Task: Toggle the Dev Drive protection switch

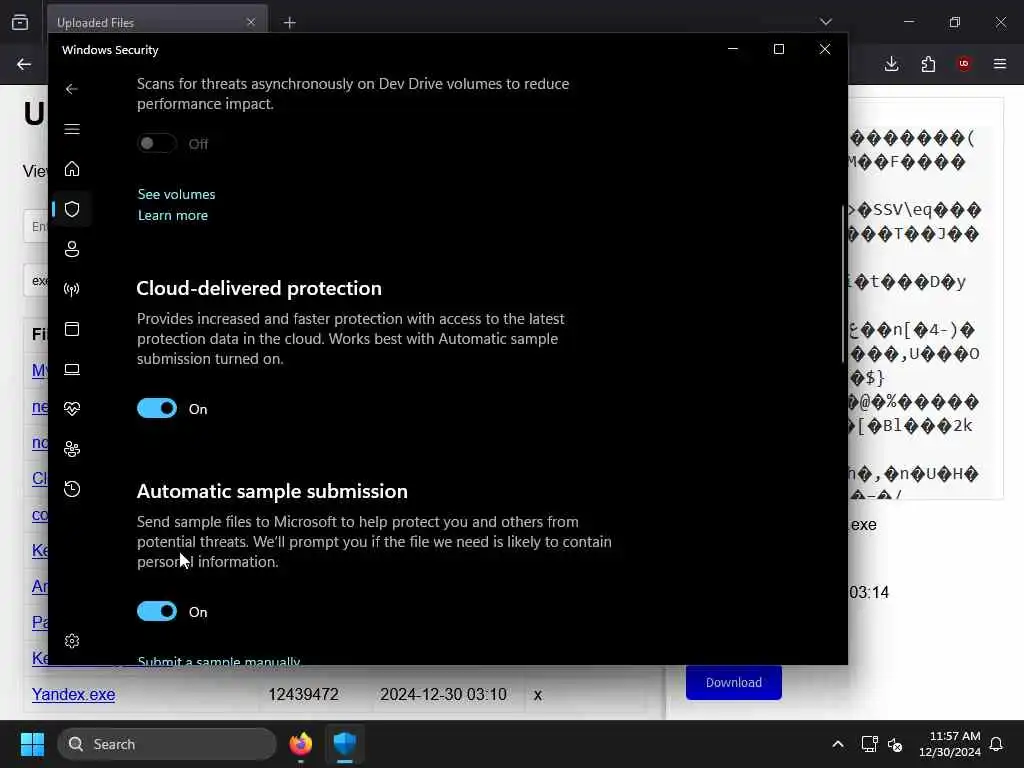Action: coord(157,144)
